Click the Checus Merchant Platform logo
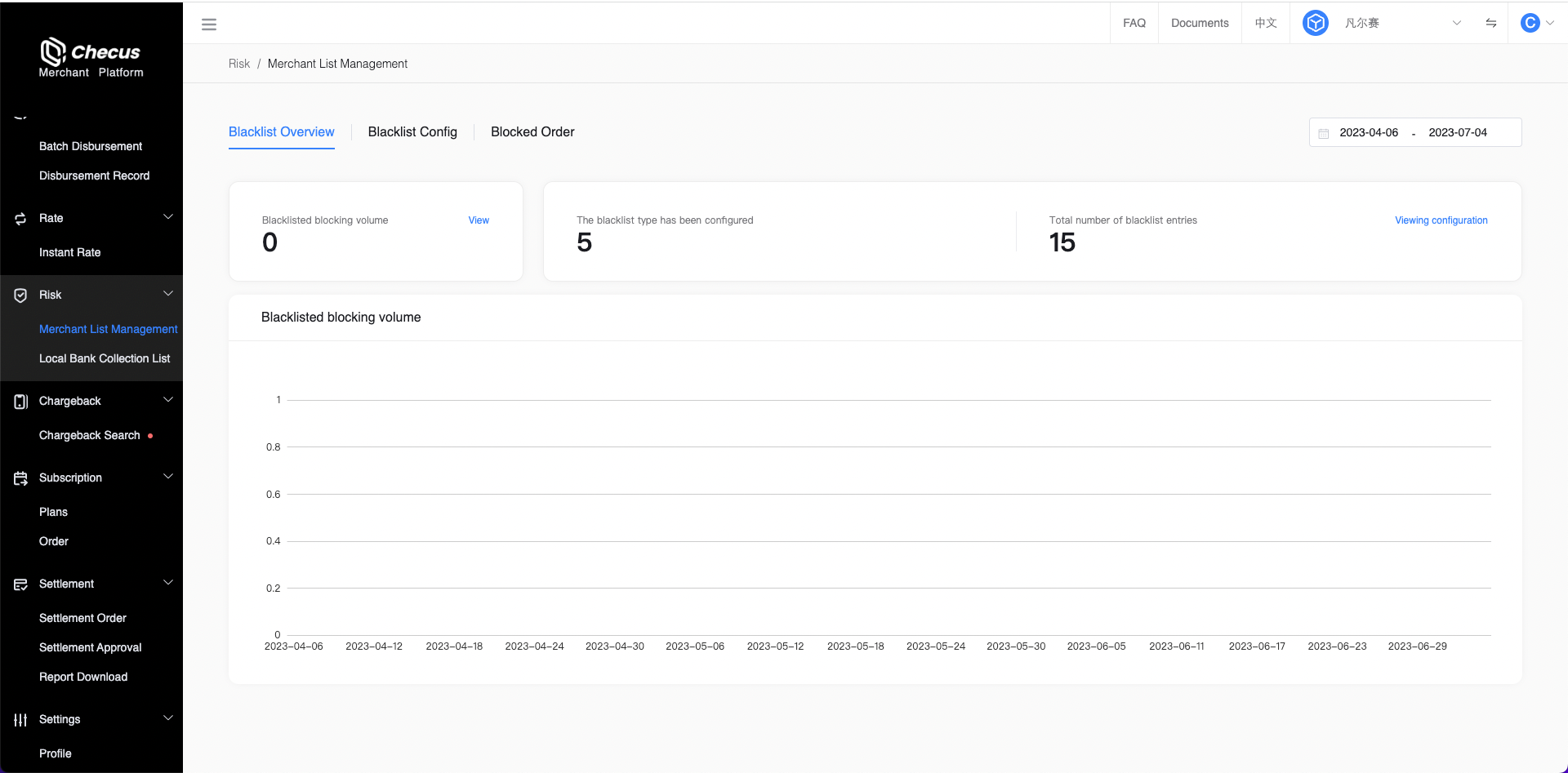The height and width of the screenshot is (773, 1568). (x=91, y=57)
